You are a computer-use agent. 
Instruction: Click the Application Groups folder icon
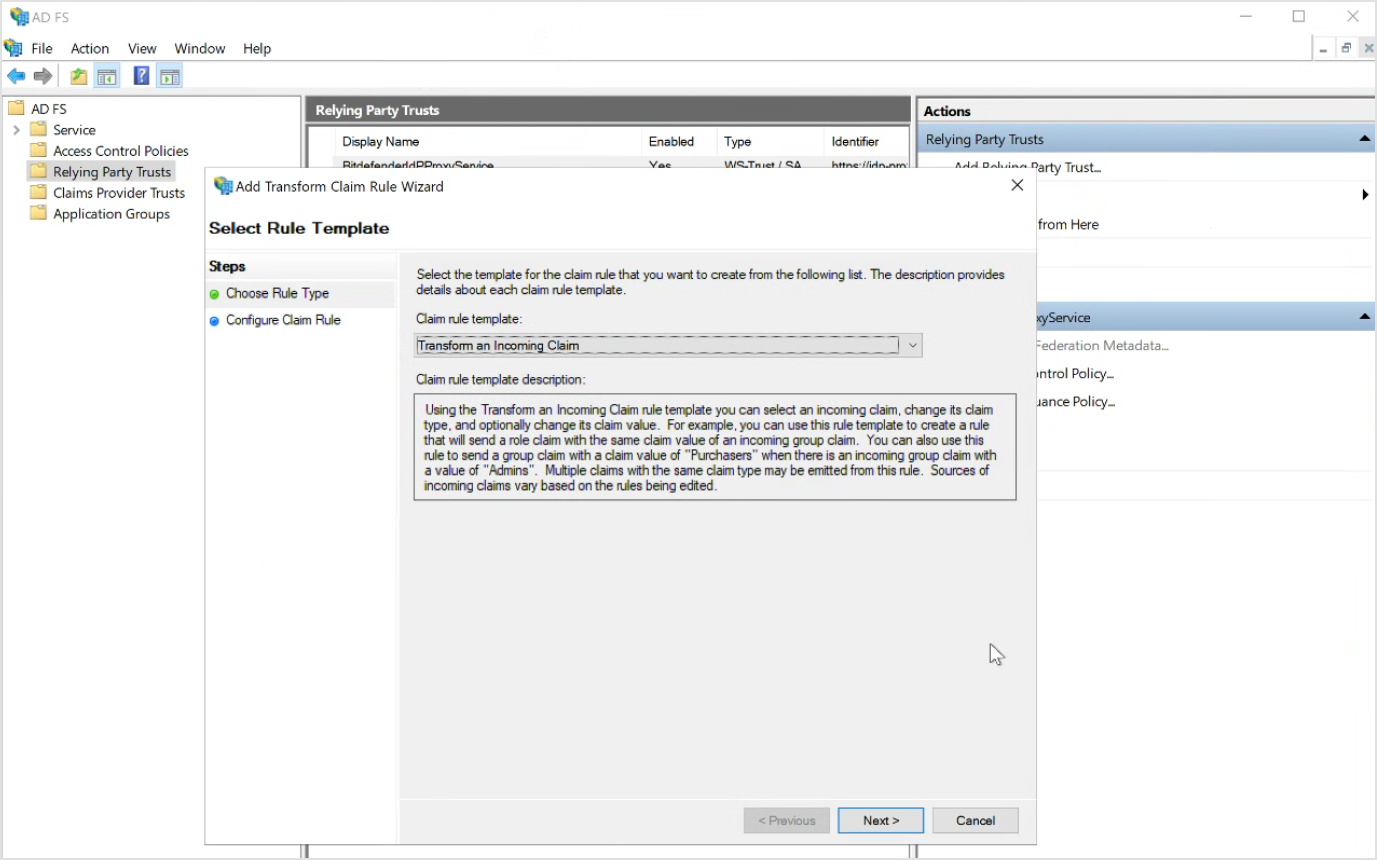coord(38,213)
